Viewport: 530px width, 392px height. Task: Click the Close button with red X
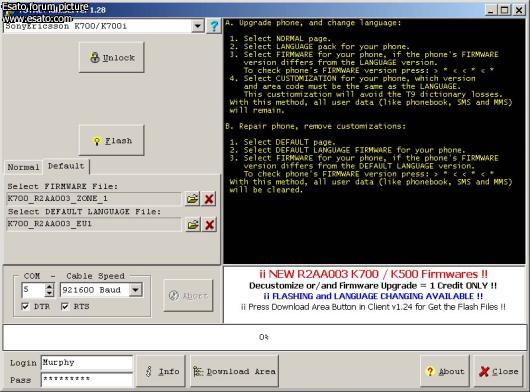499,371
